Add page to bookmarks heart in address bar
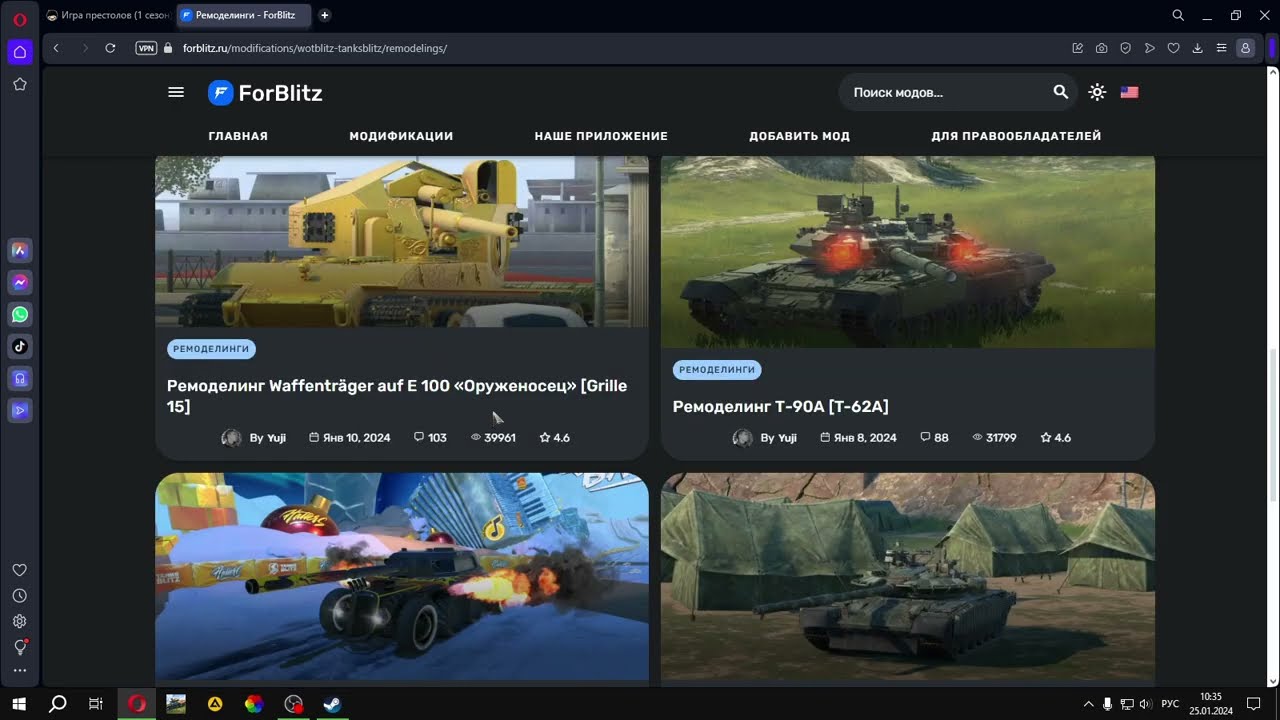 1173,48
